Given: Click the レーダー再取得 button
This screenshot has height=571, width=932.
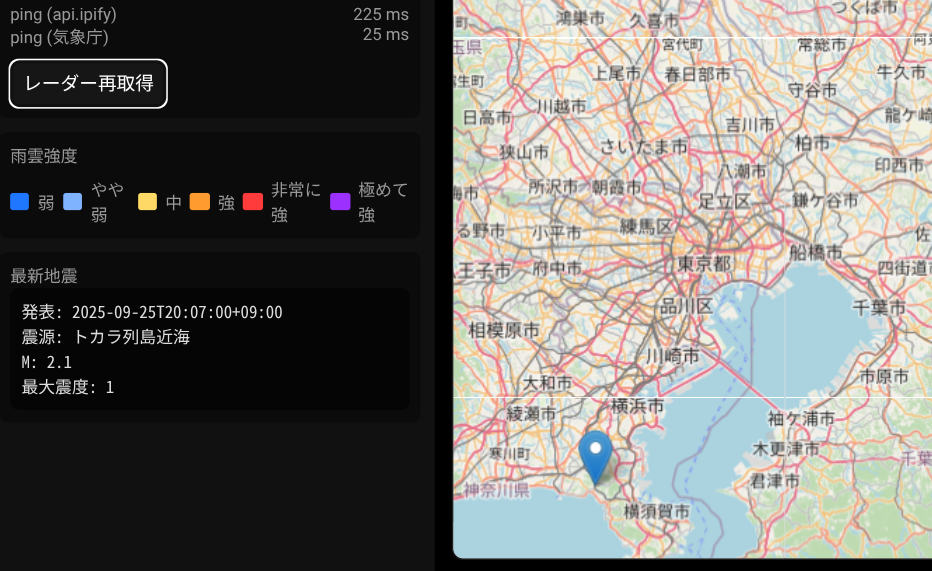Looking at the screenshot, I should pos(88,83).
